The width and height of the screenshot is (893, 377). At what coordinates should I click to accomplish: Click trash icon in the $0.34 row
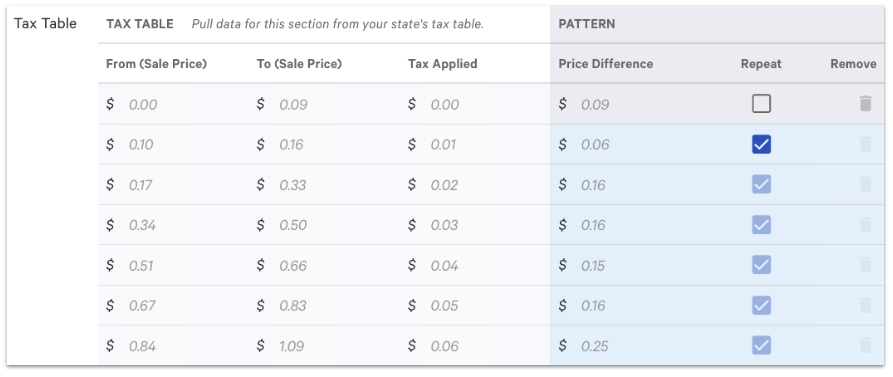[x=865, y=225]
